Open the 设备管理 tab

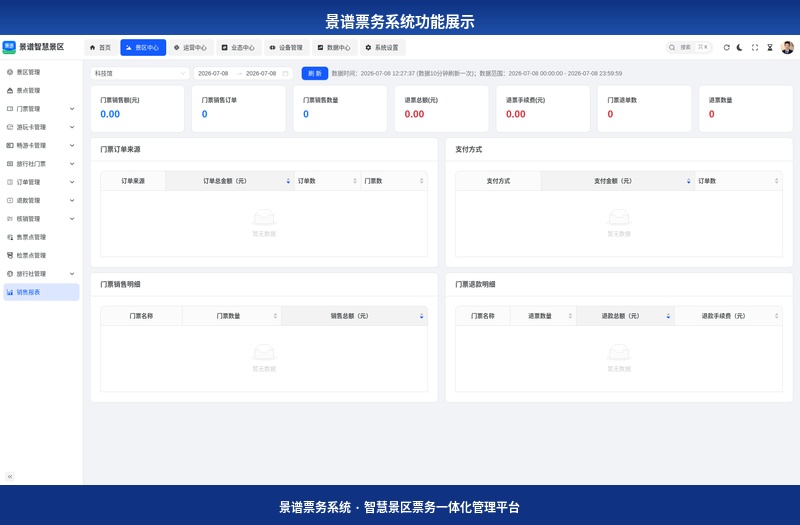(x=286, y=47)
